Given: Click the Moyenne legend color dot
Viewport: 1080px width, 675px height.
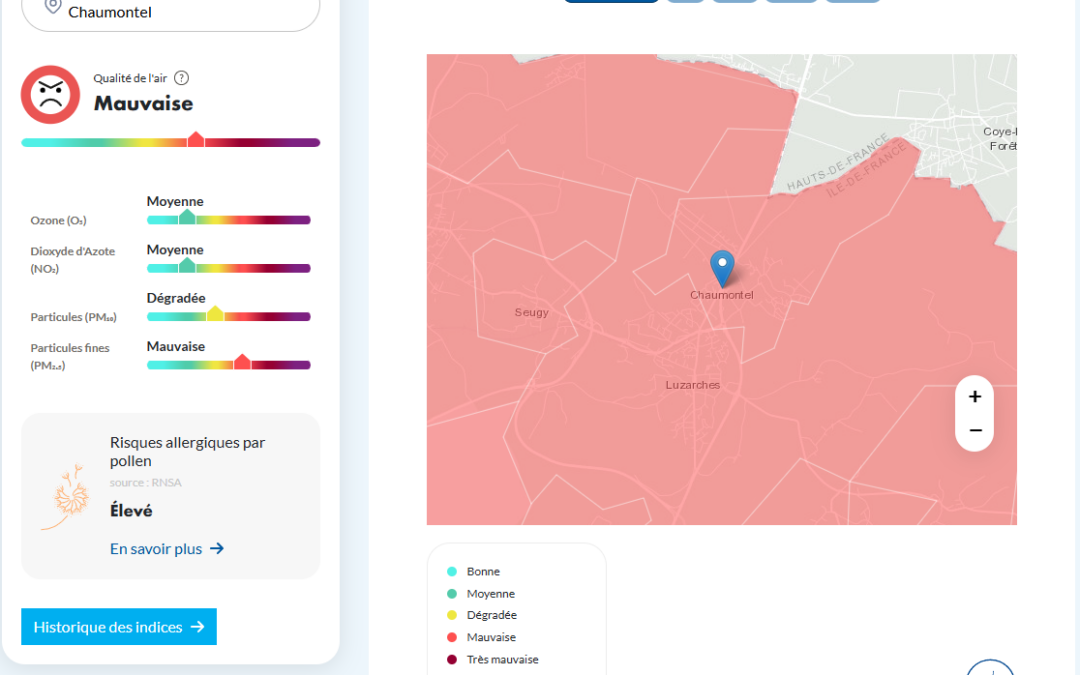Looking at the screenshot, I should click(x=452, y=594).
